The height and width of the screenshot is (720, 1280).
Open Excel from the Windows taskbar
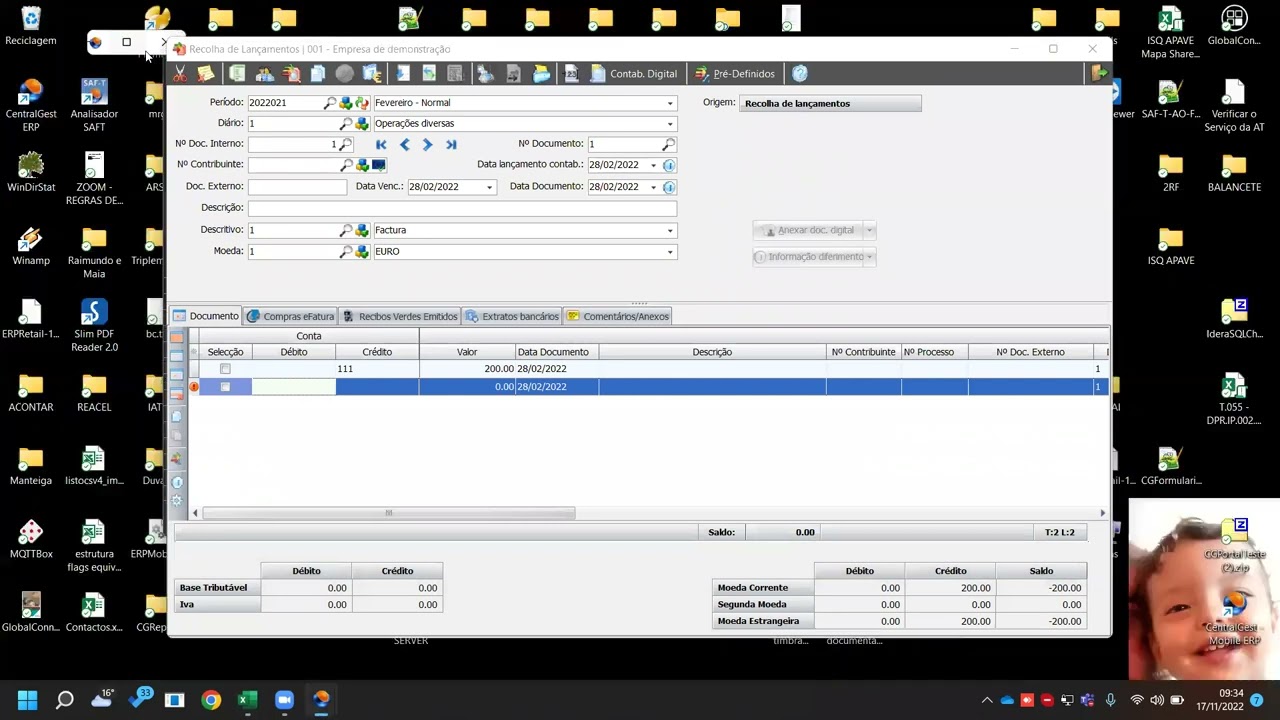tap(247, 700)
